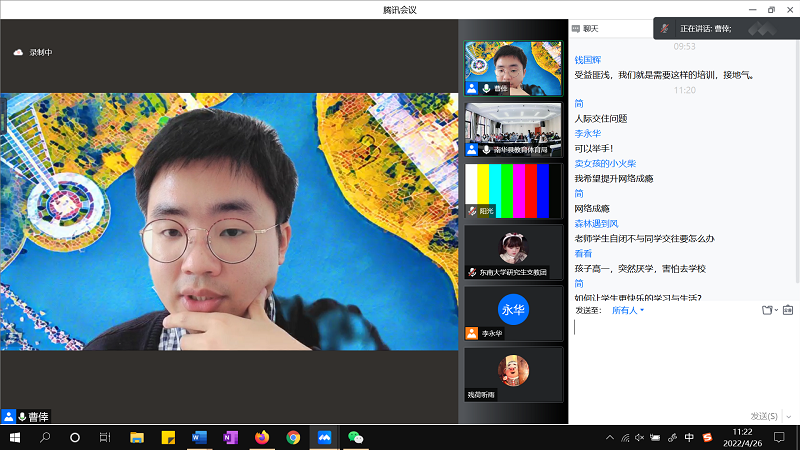This screenshot has width=800, height=450.
Task: Select the 阳光 color bars video thumbnail
Action: (514, 190)
